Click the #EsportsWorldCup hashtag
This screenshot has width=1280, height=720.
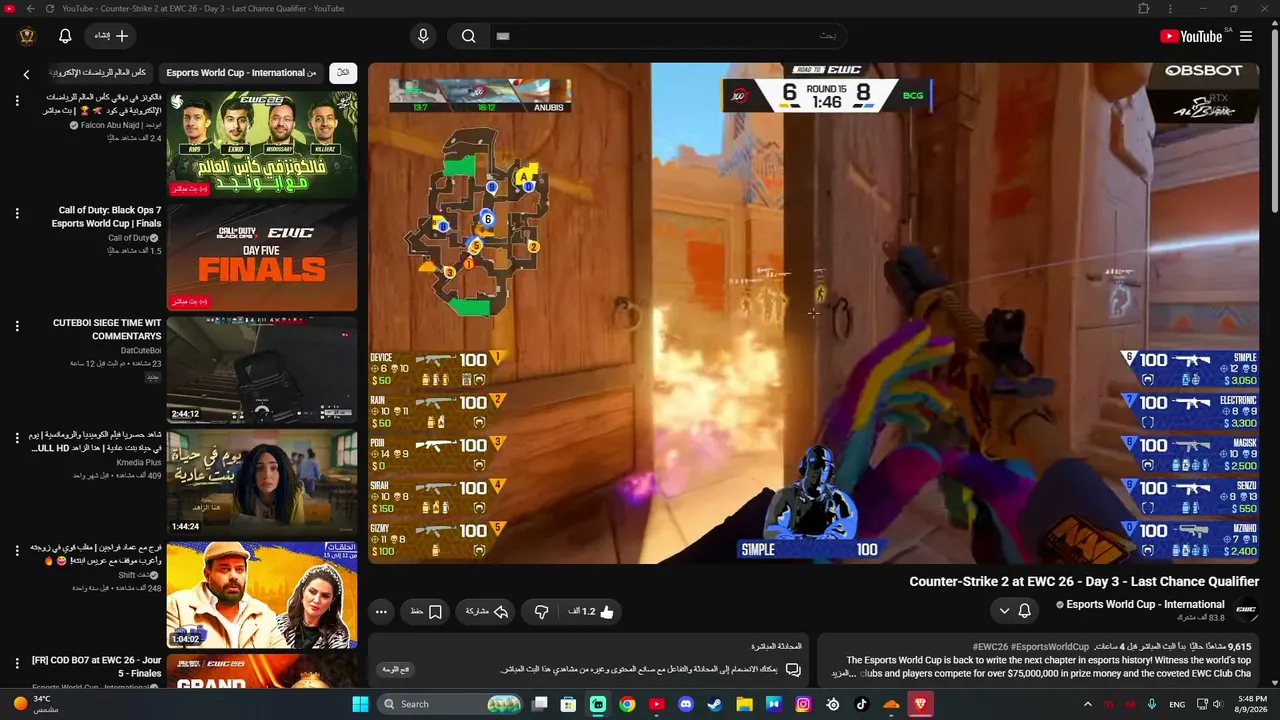pyautogui.click(x=1050, y=647)
